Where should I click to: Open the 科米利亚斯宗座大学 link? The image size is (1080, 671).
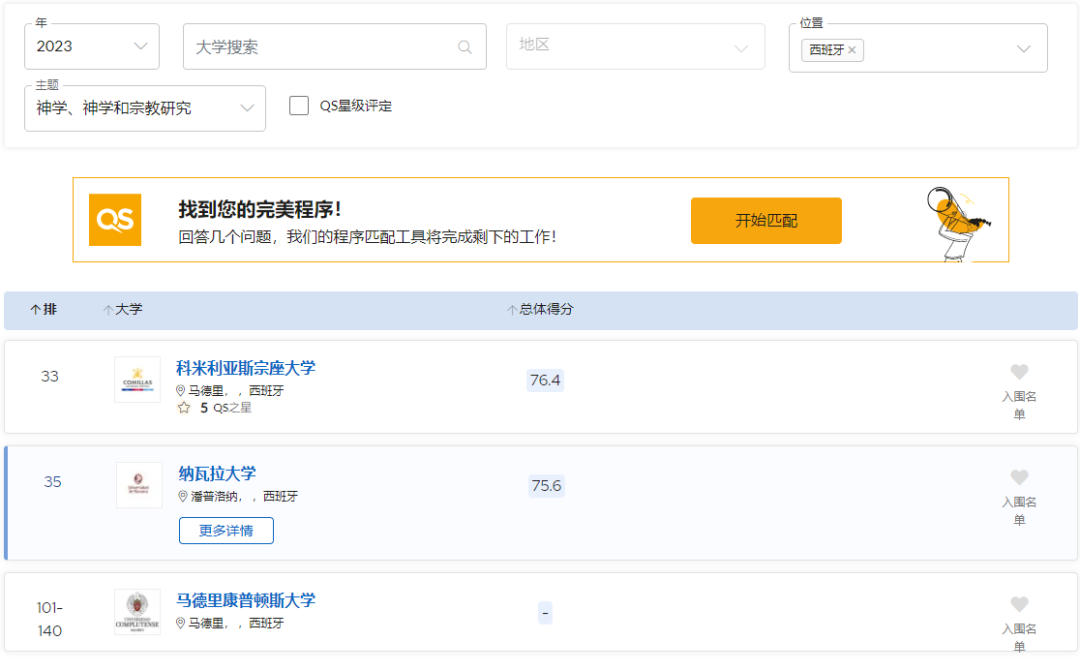246,368
